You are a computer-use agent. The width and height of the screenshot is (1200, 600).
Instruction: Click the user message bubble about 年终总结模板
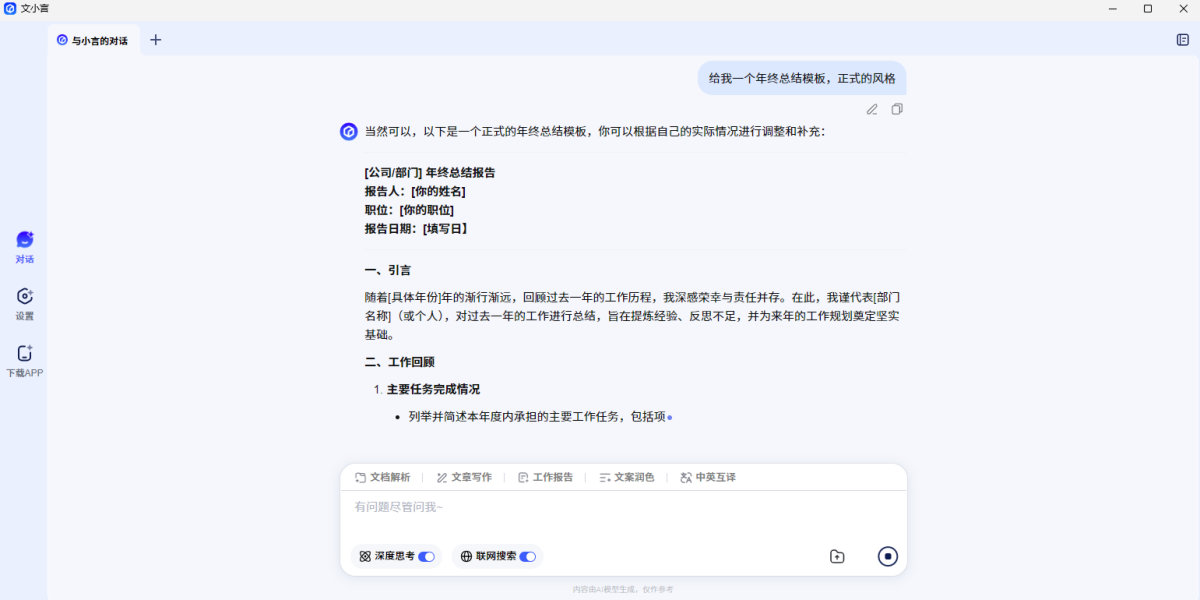click(x=802, y=78)
